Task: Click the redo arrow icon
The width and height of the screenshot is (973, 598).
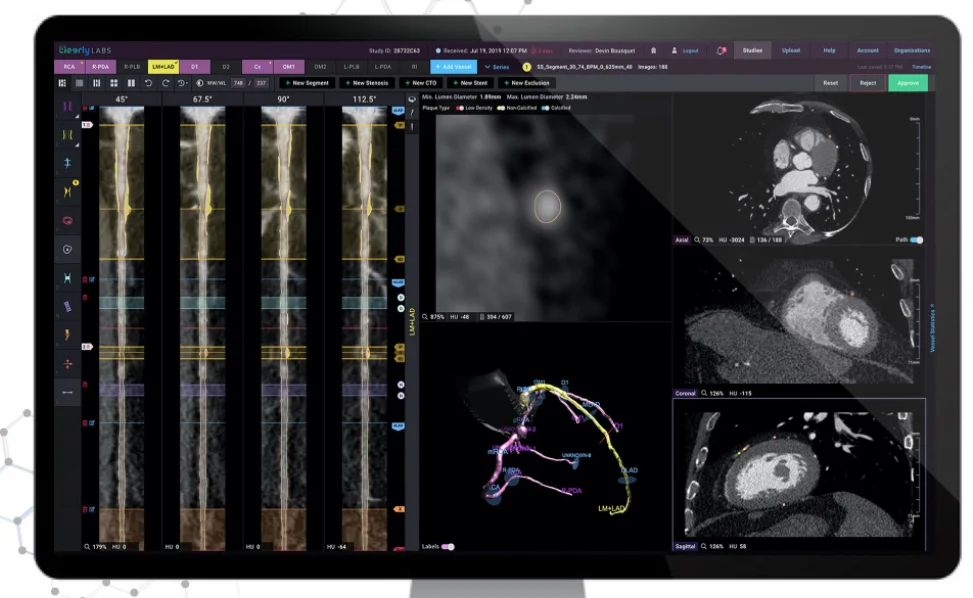Action: pos(165,83)
